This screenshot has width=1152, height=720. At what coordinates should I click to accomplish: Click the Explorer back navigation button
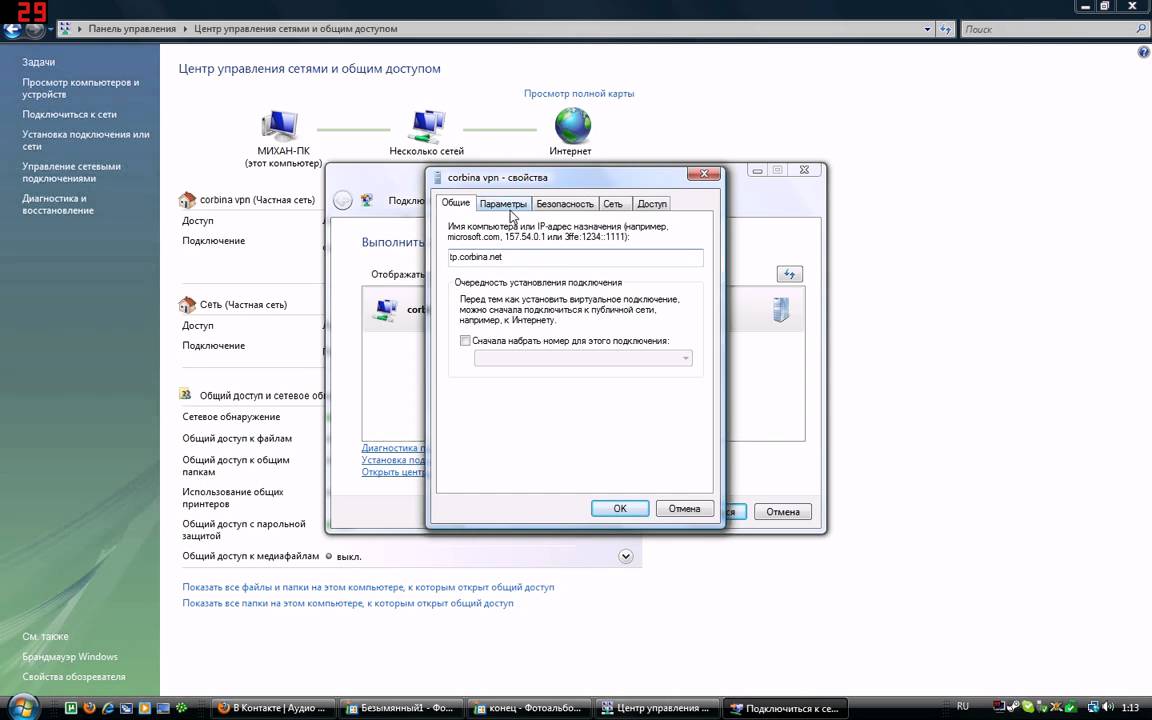(x=12, y=29)
